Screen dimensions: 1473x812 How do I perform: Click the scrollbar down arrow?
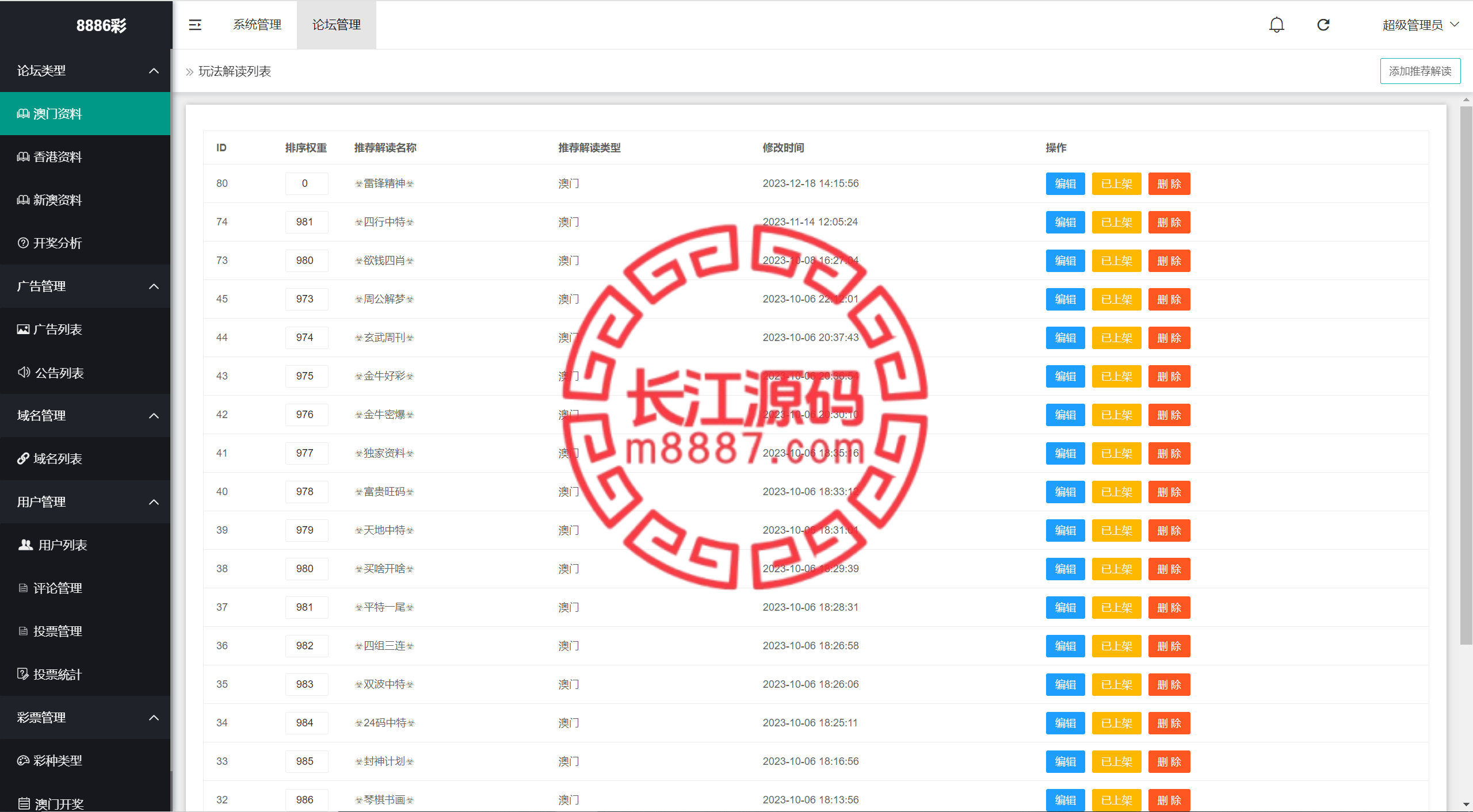(x=1466, y=805)
